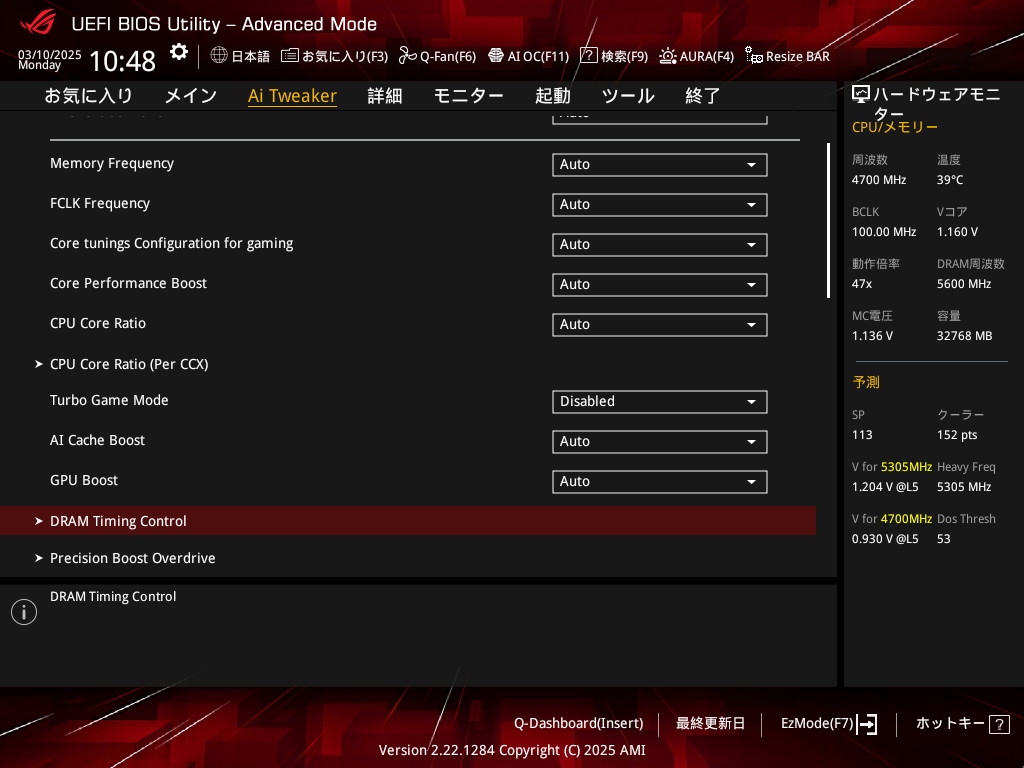
Task: Click the AI OC chip icon
Action: point(496,56)
